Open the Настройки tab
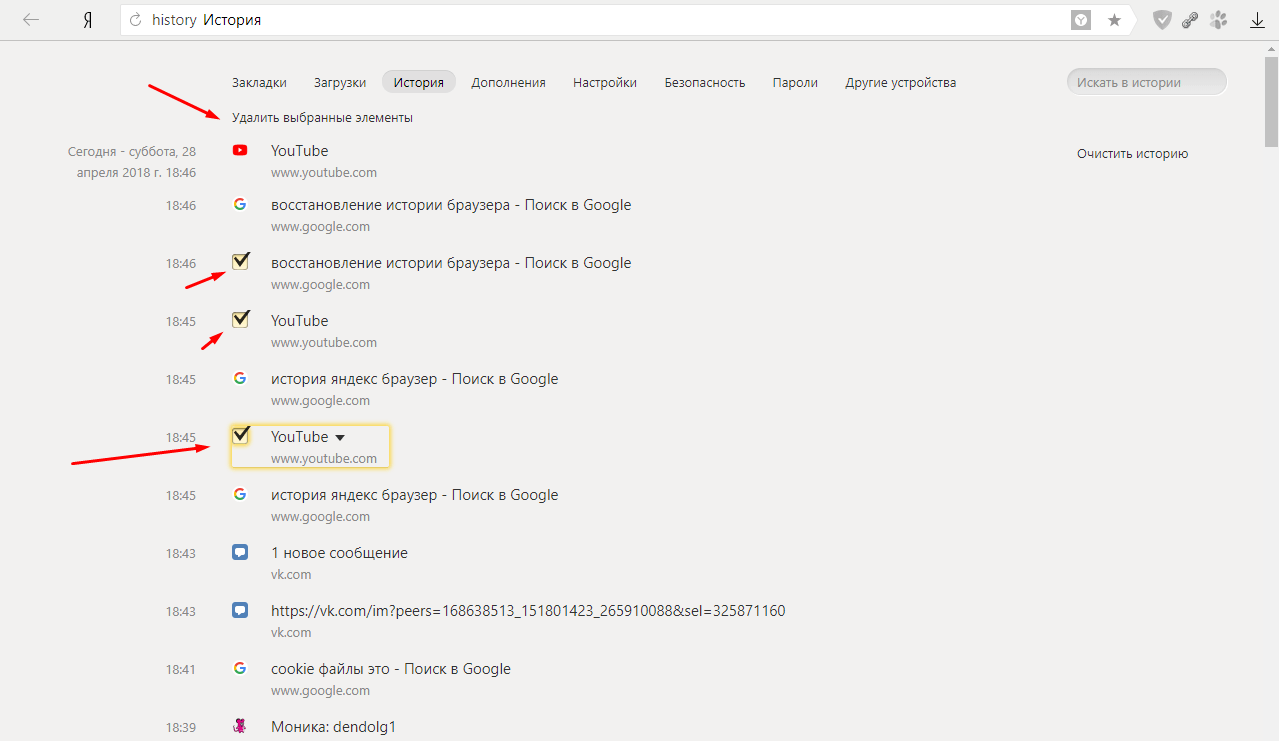The height and width of the screenshot is (741, 1279). pos(605,83)
